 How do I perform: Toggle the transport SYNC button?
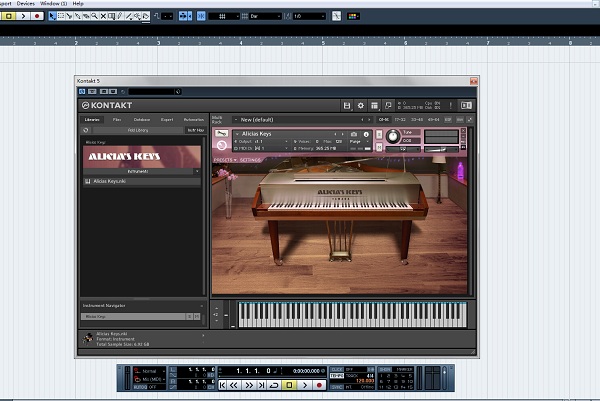coord(337,387)
